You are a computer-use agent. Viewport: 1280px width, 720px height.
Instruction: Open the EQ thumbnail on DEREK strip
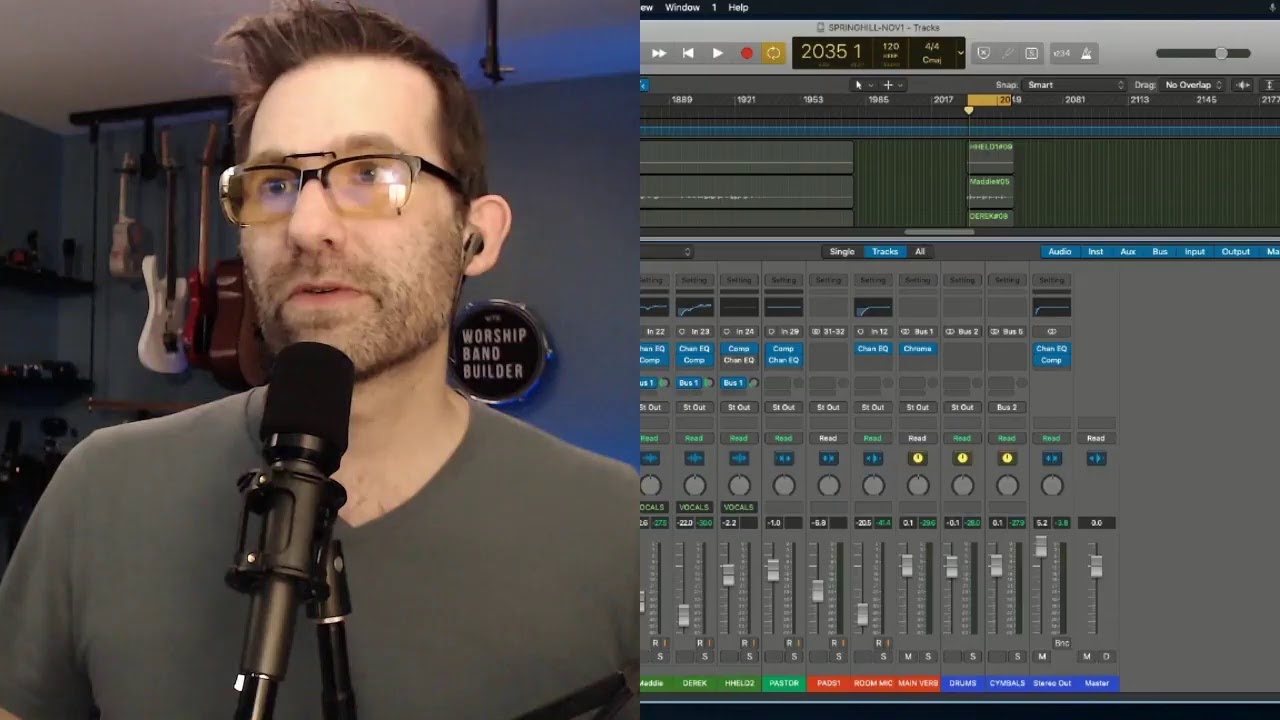pyautogui.click(x=694, y=307)
